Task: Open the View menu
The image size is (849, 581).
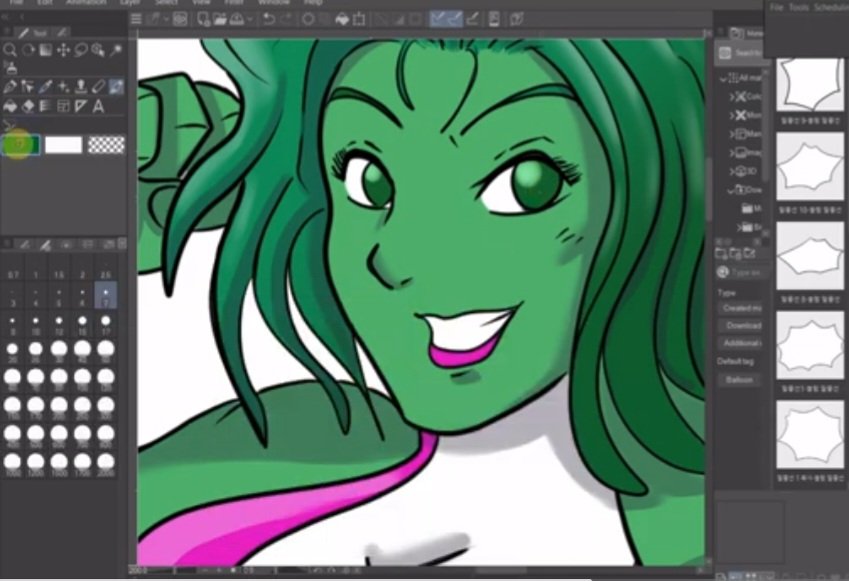Action: coord(201,2)
